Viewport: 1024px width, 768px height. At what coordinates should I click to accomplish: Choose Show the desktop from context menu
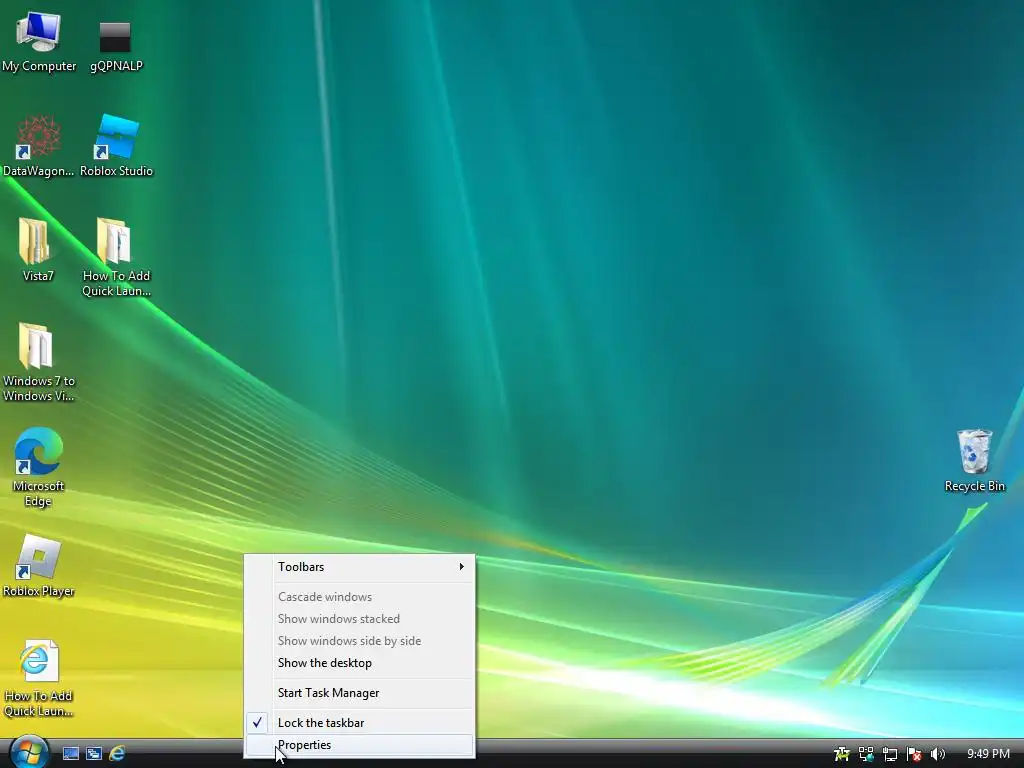tap(359, 662)
